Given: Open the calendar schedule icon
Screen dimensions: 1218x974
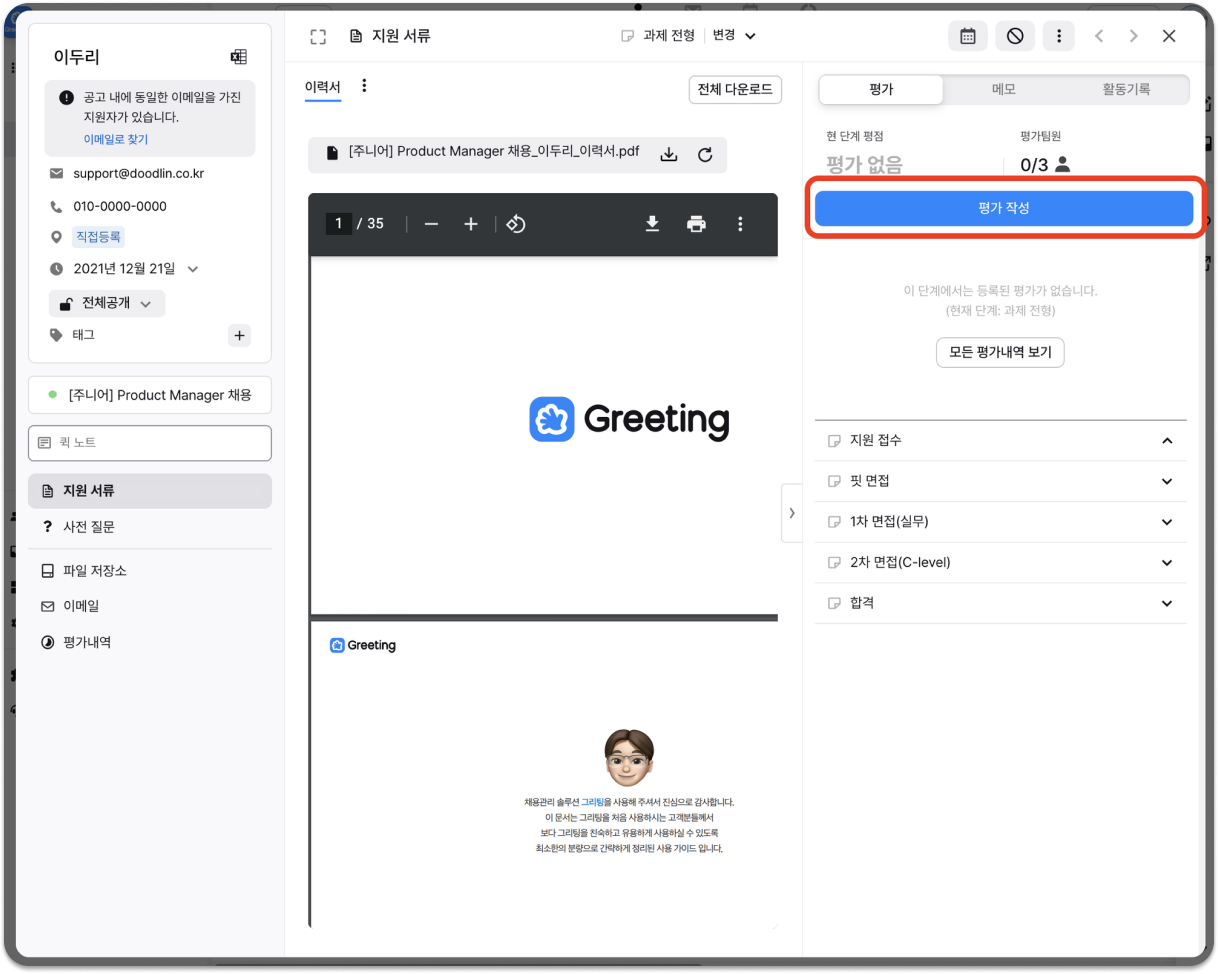Looking at the screenshot, I should tap(967, 36).
